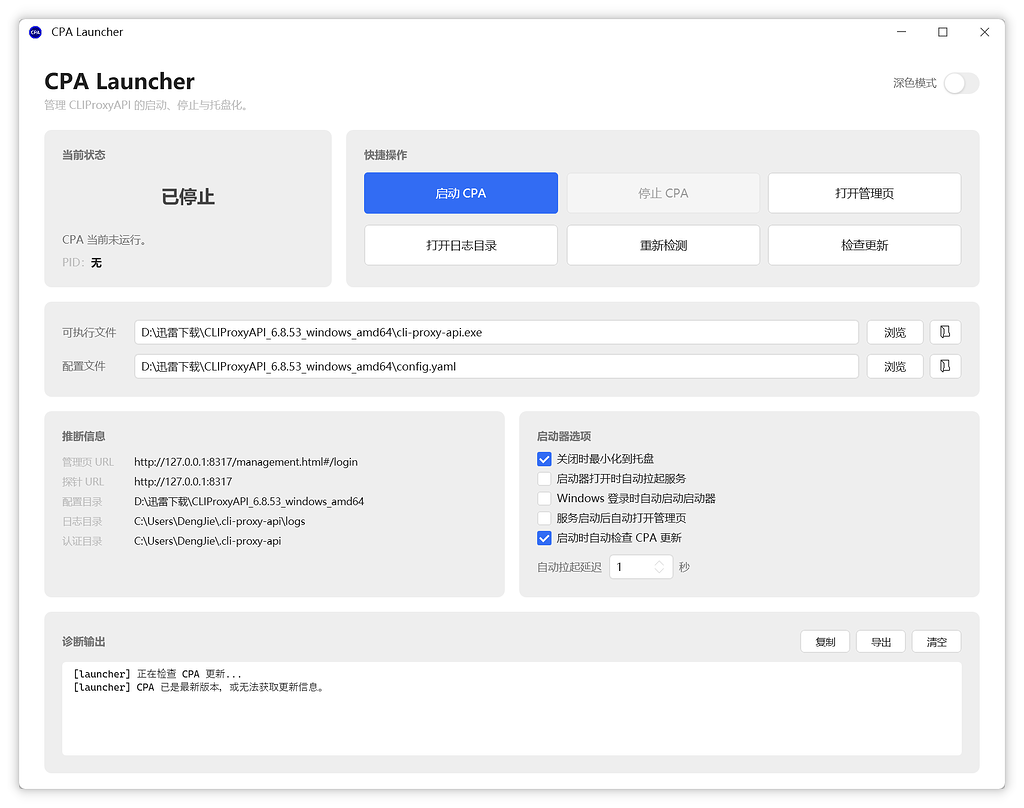Click the folder icon beside the 配置文件 path
The width and height of the screenshot is (1024, 808).
(x=945, y=366)
